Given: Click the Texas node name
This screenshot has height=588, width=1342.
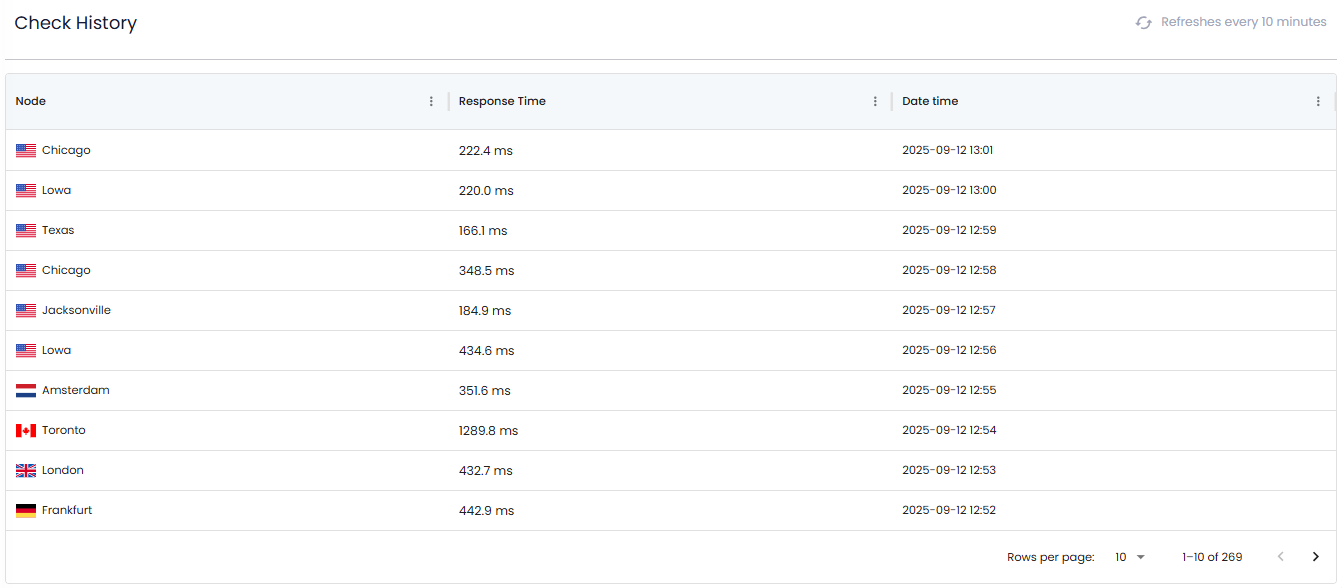Looking at the screenshot, I should [x=58, y=230].
